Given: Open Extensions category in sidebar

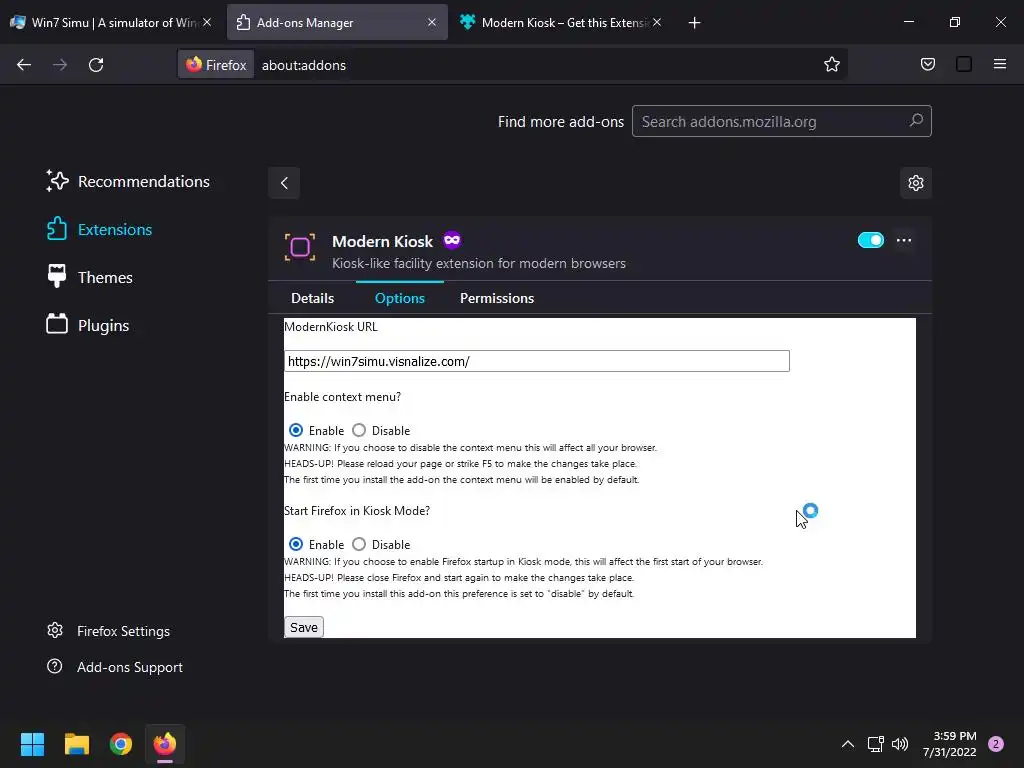Looking at the screenshot, I should [99, 229].
